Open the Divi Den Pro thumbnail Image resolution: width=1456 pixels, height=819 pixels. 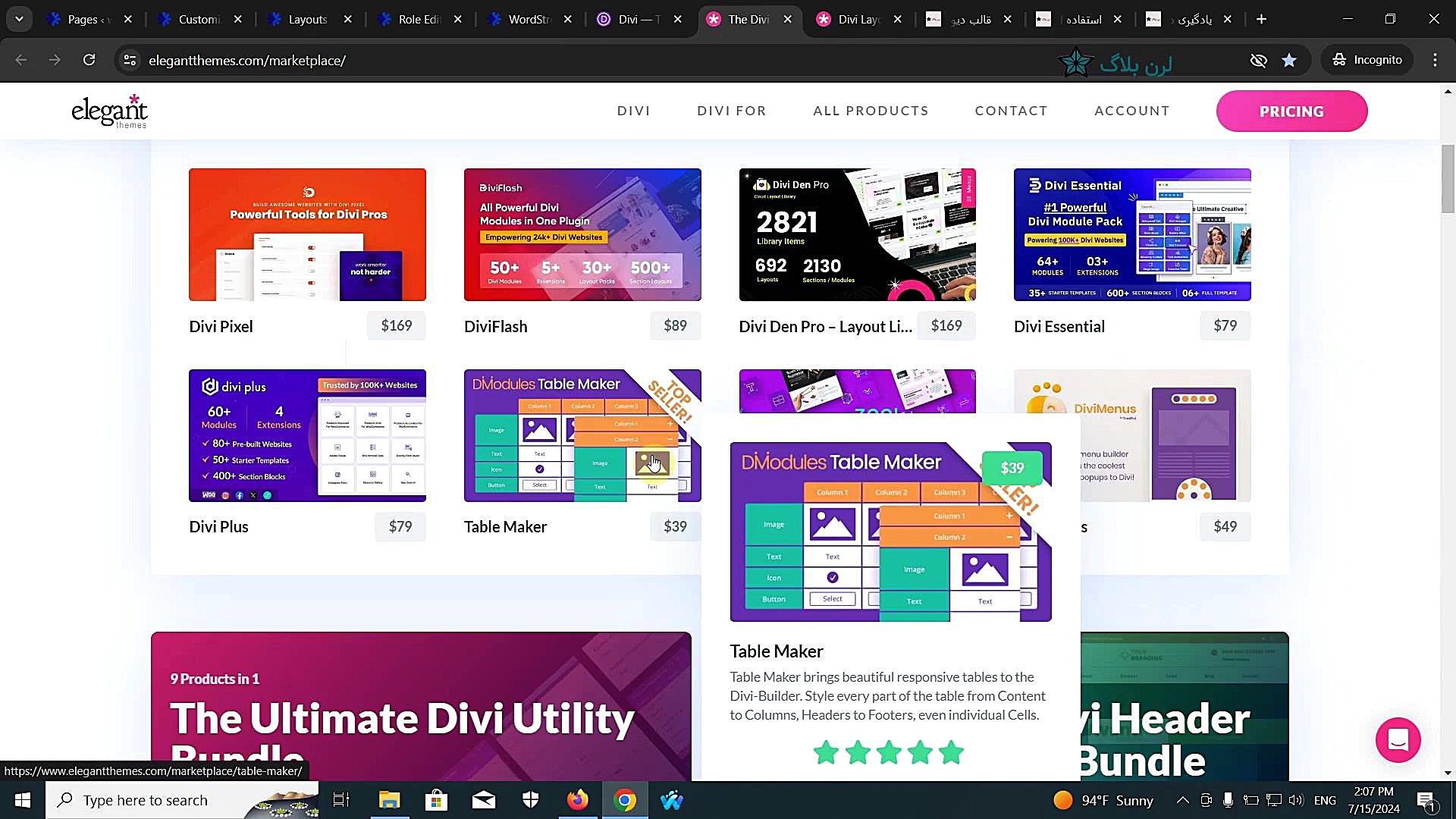[857, 234]
